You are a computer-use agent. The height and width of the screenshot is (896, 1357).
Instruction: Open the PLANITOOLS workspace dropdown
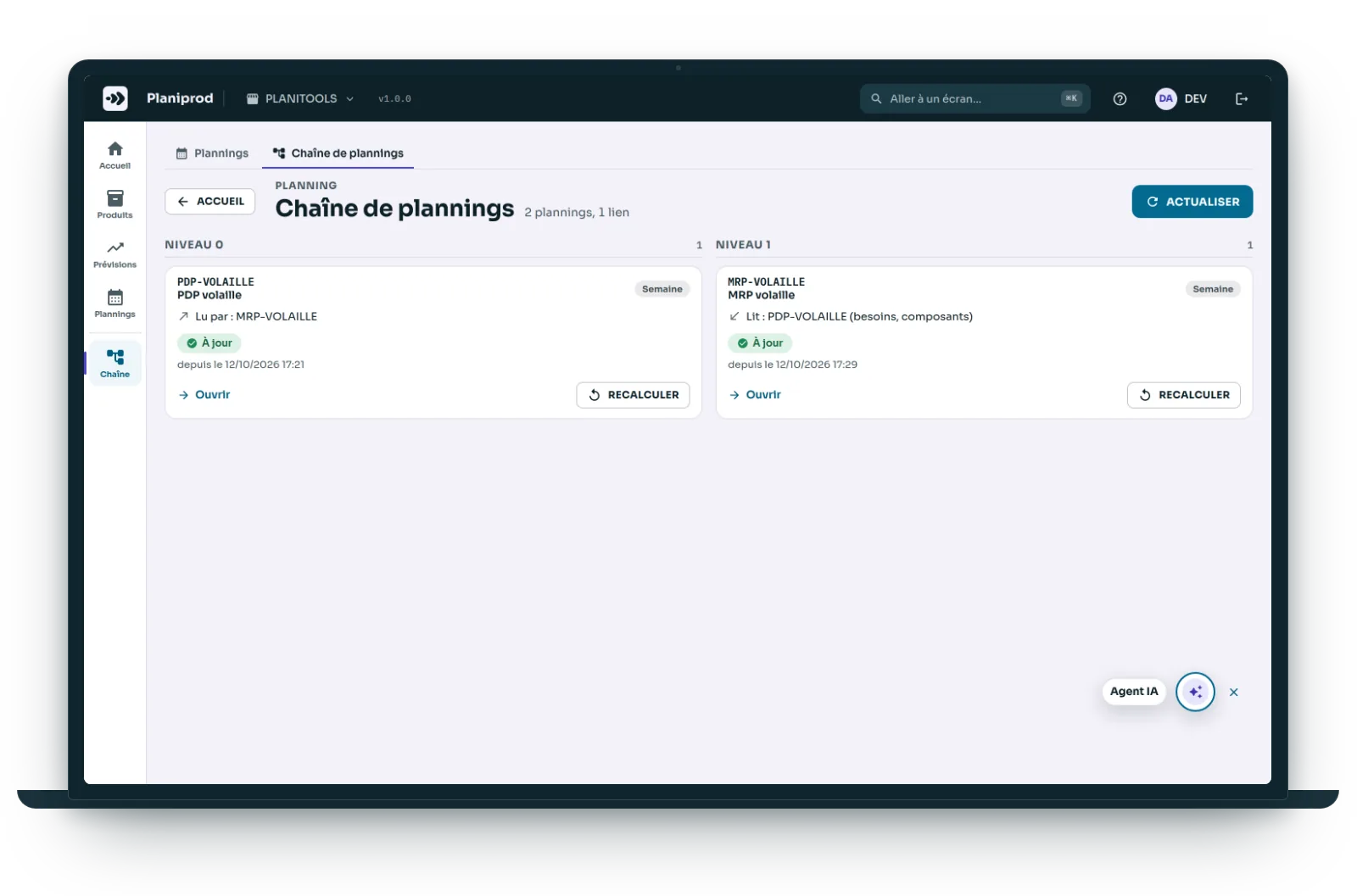coord(300,98)
